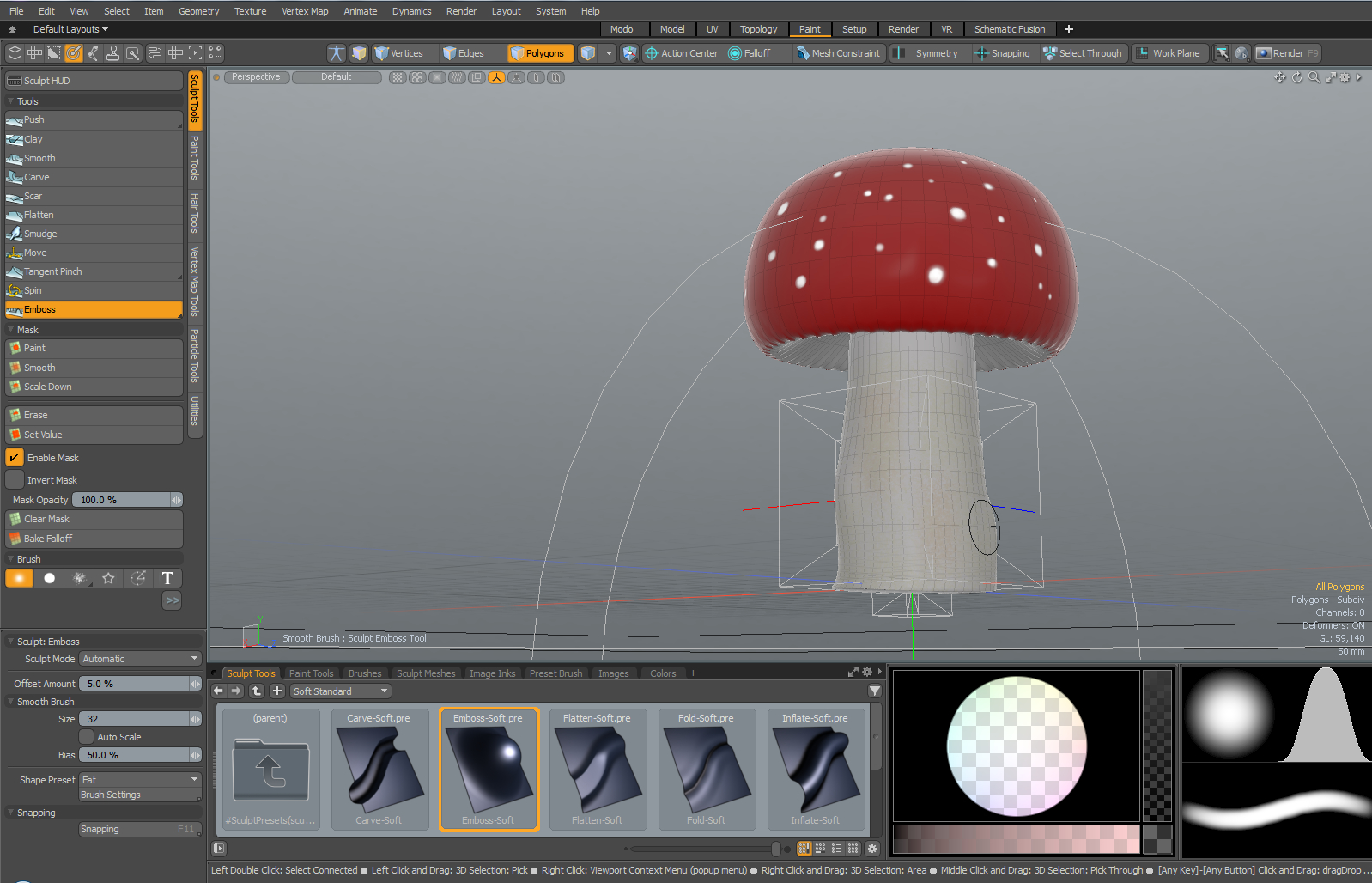This screenshot has height=883, width=1372.
Task: Click the Clear Mask button
Action: [x=47, y=519]
